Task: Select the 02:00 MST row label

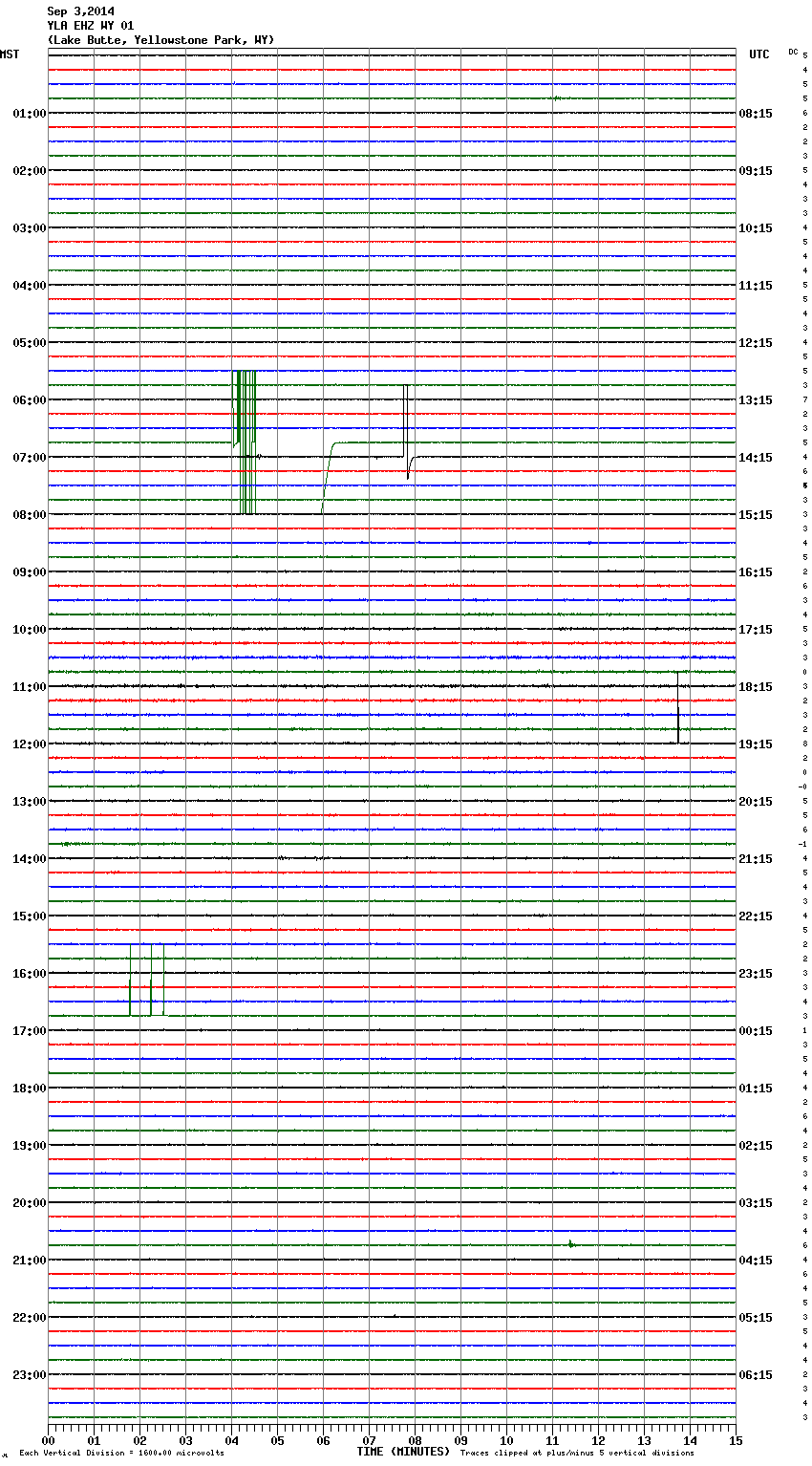Action: tap(30, 171)
